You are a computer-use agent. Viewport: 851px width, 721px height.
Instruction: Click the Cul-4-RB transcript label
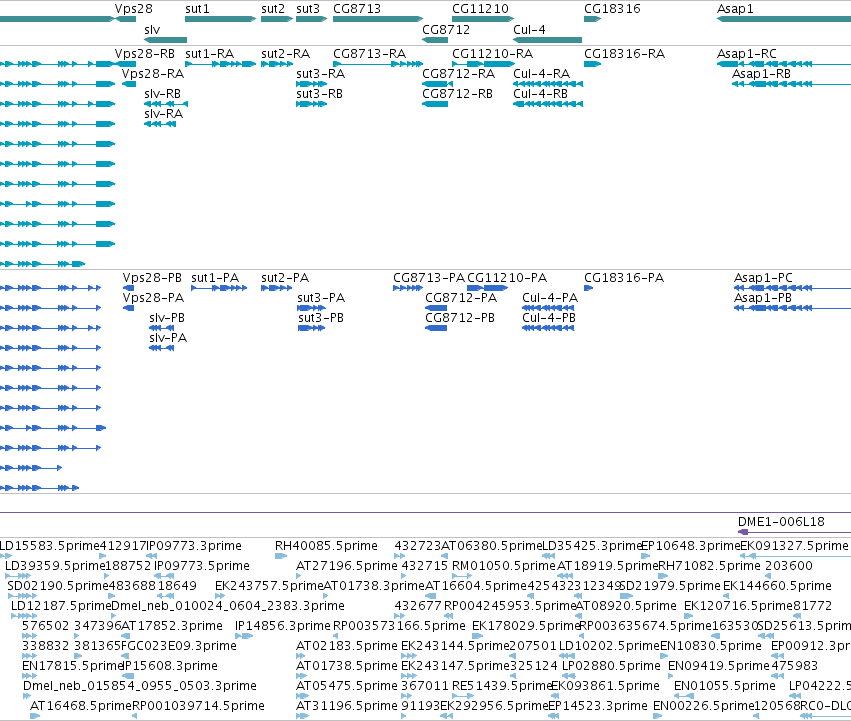point(541,94)
